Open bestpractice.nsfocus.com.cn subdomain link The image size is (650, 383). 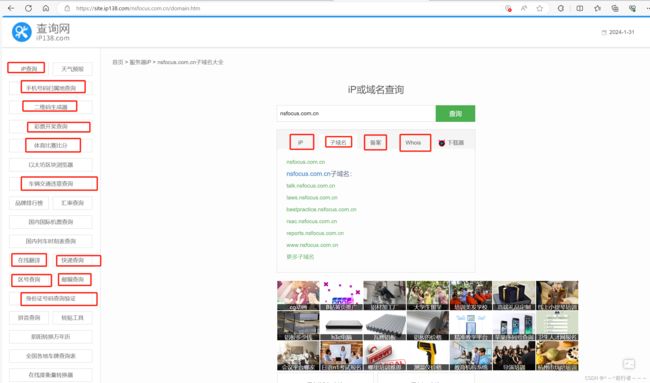(321, 210)
